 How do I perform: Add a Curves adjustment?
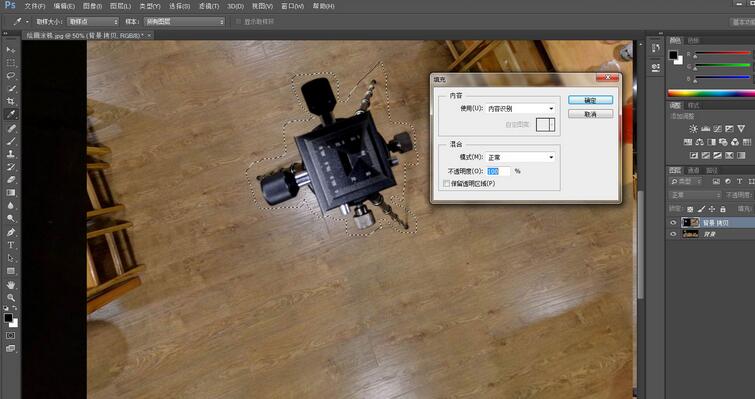(x=717, y=129)
